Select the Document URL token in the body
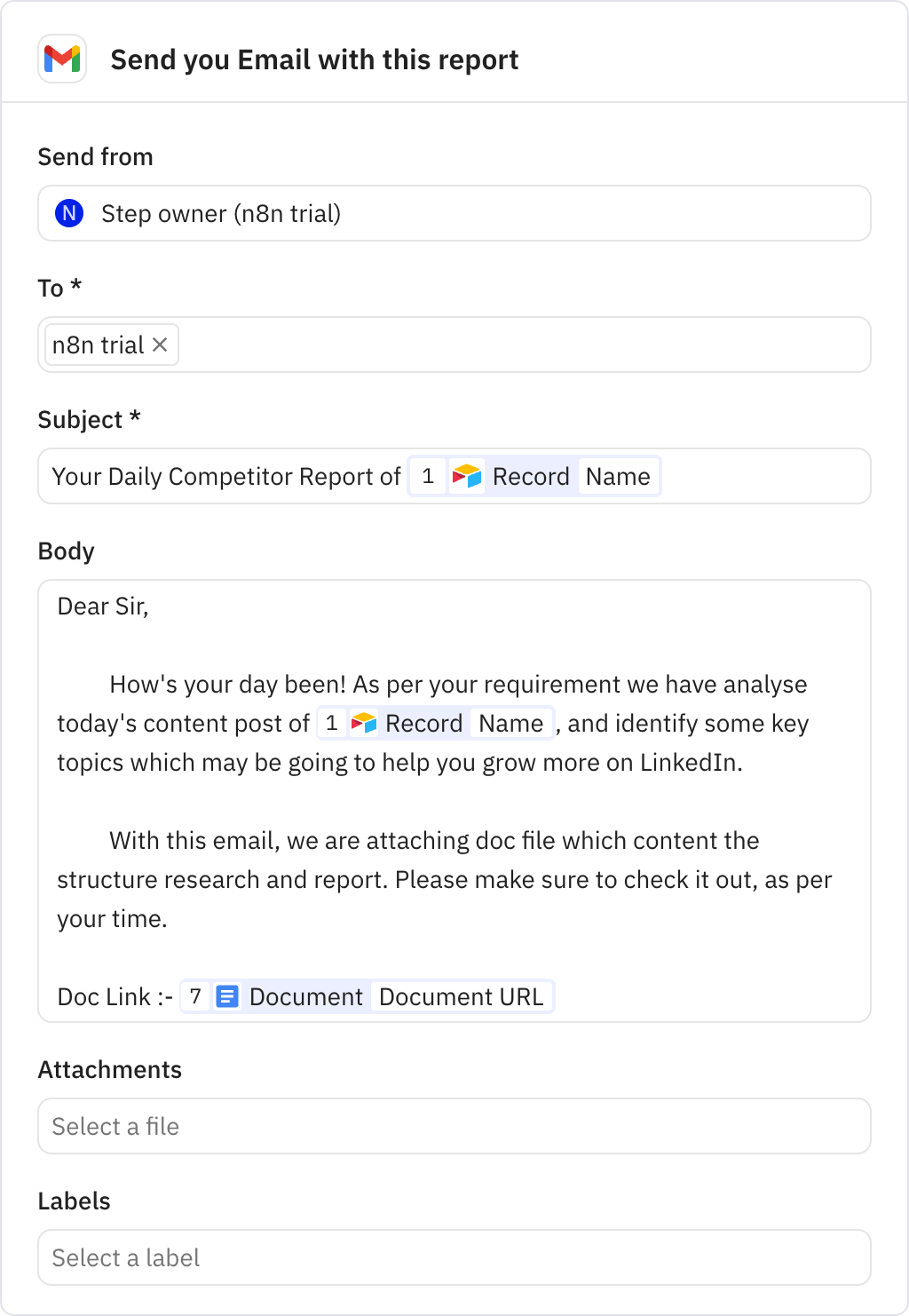Screen dimensions: 909x1316 point(462,996)
